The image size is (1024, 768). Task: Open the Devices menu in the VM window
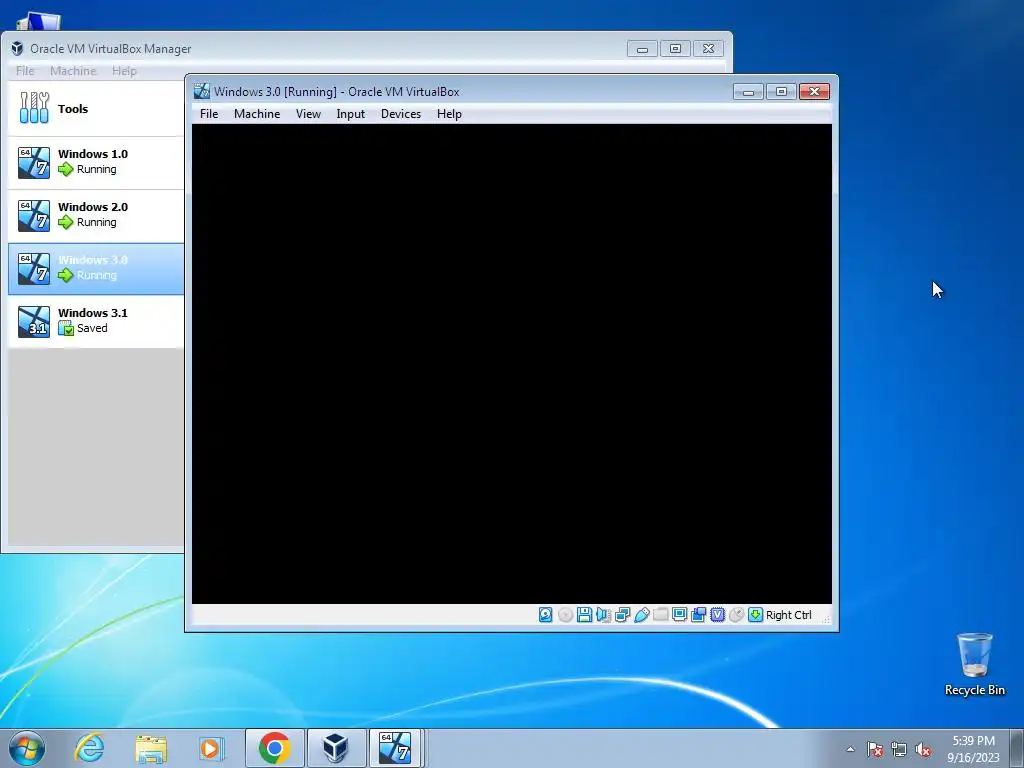(401, 114)
